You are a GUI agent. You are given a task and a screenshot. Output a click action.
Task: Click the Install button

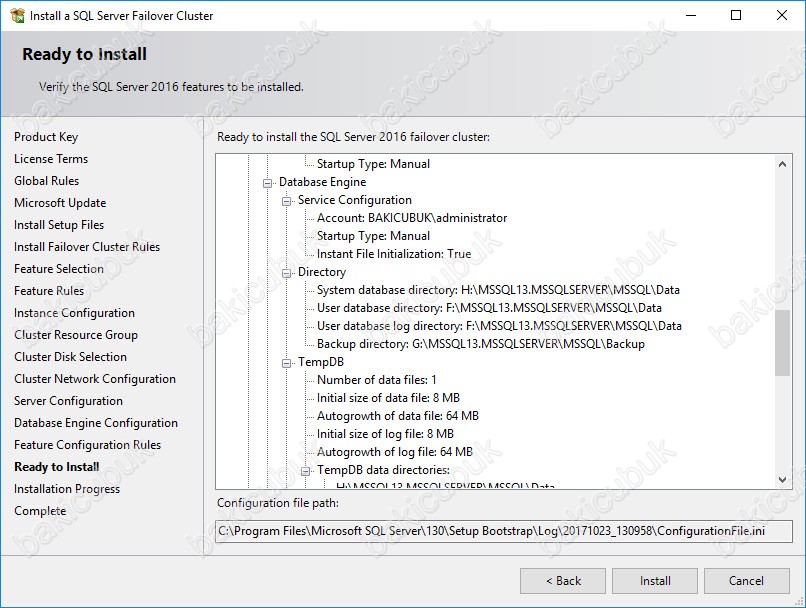coord(655,581)
